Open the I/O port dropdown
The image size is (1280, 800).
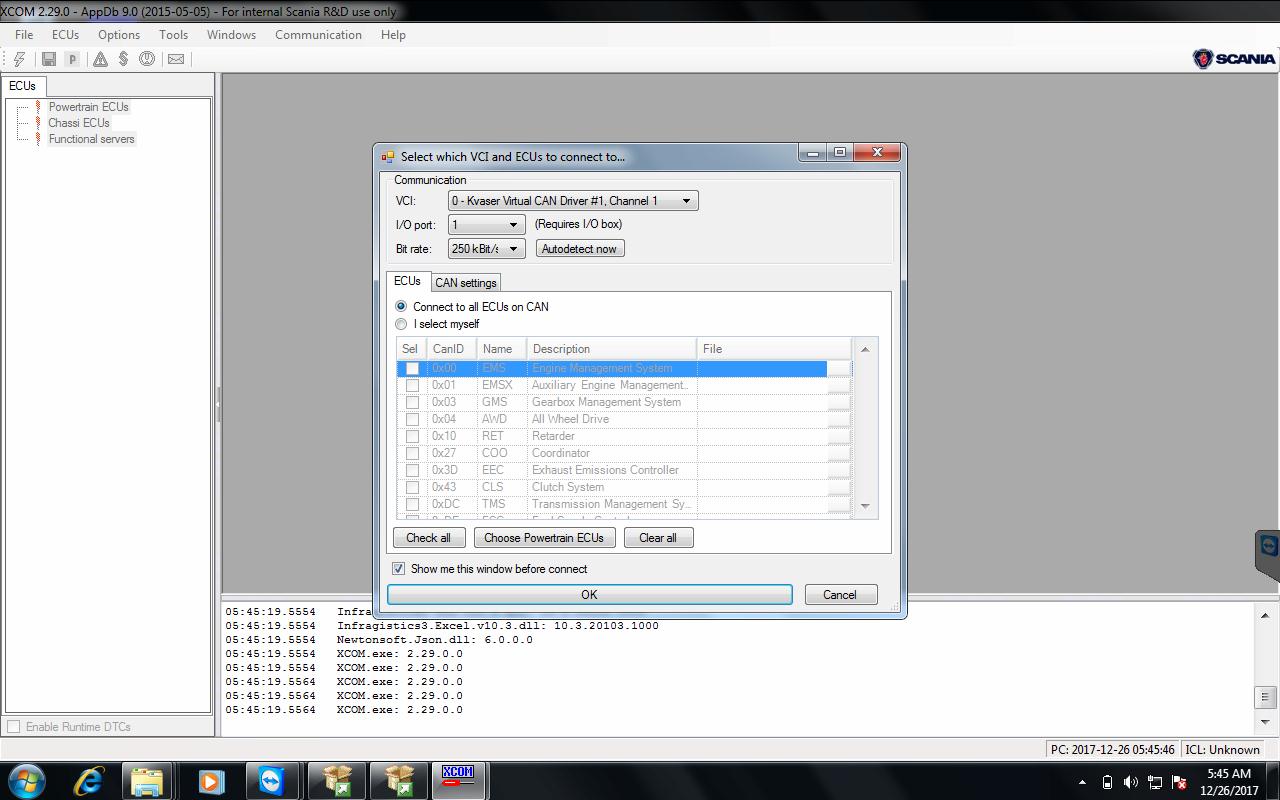tap(487, 225)
